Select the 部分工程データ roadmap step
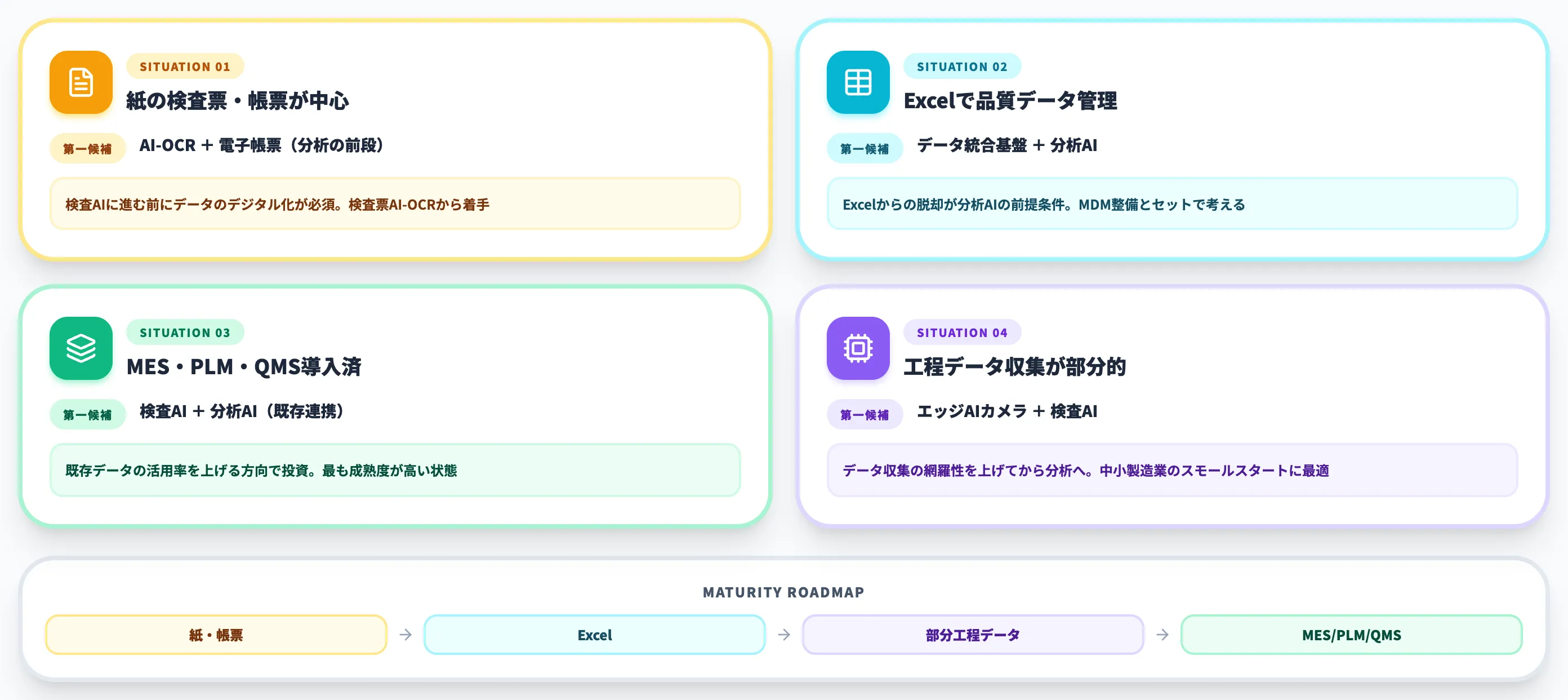The width and height of the screenshot is (1568, 700). tap(973, 635)
